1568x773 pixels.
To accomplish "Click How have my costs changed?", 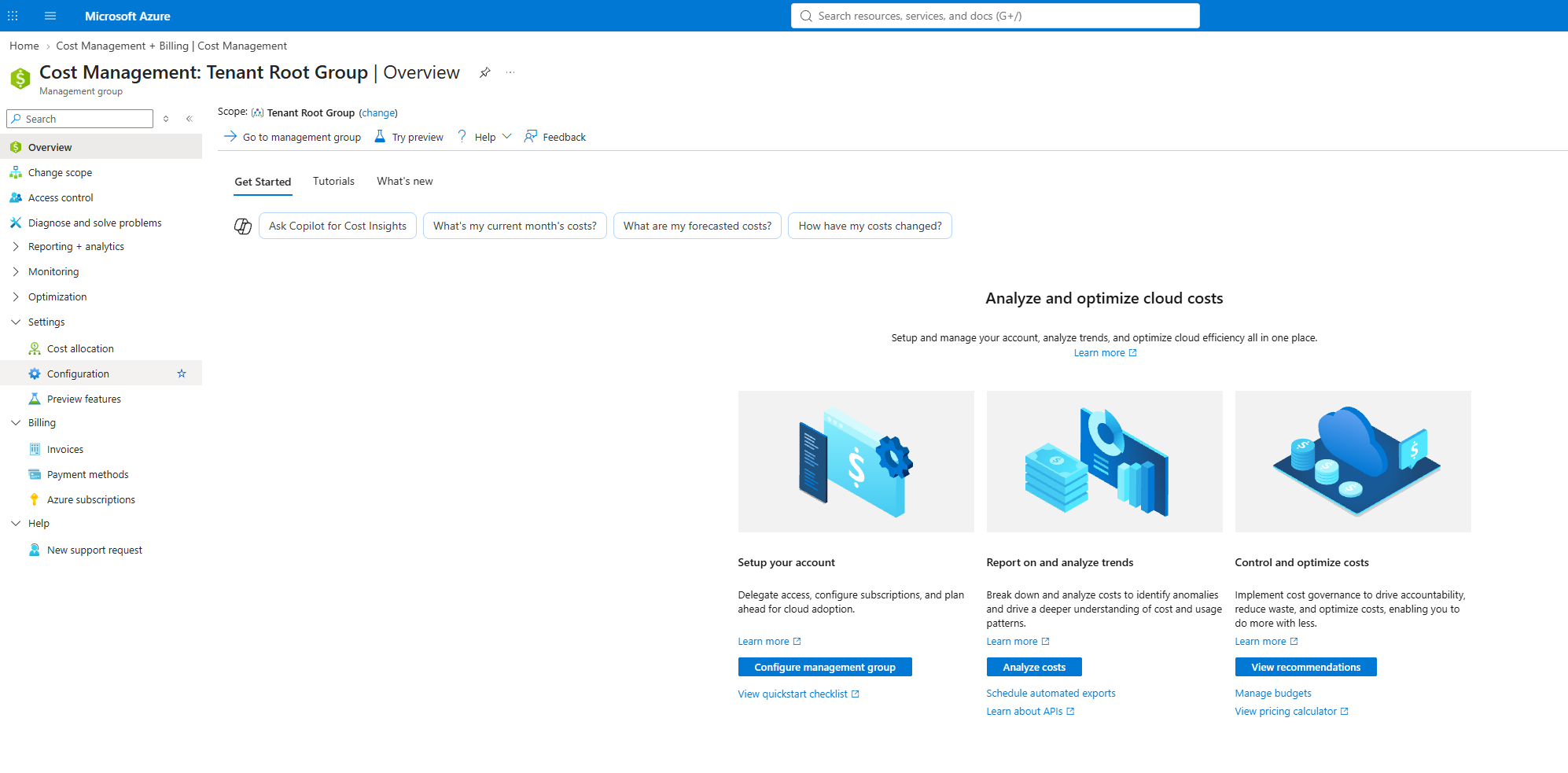I will 870,226.
